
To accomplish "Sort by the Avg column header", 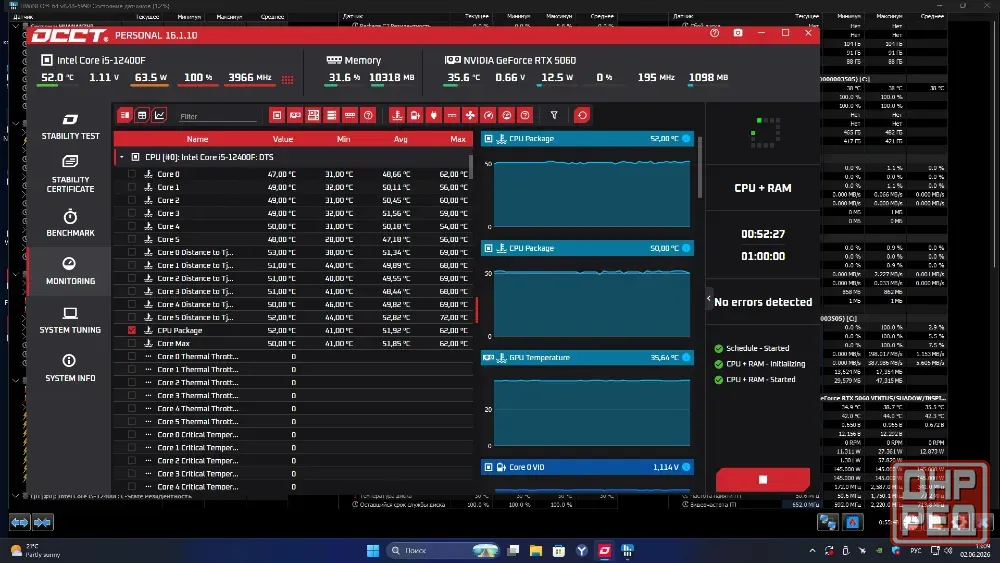I will point(401,139).
